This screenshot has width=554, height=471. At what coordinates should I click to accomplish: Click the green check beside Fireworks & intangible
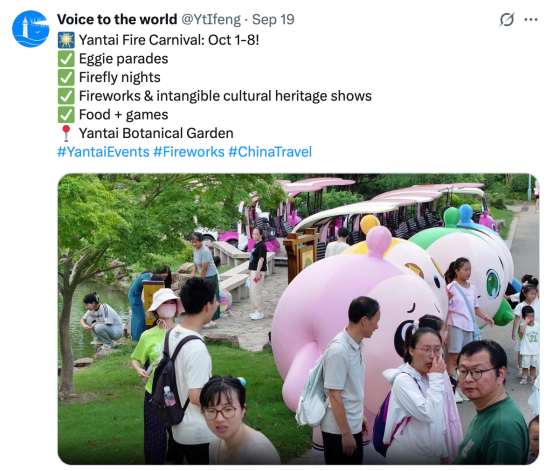click(66, 96)
